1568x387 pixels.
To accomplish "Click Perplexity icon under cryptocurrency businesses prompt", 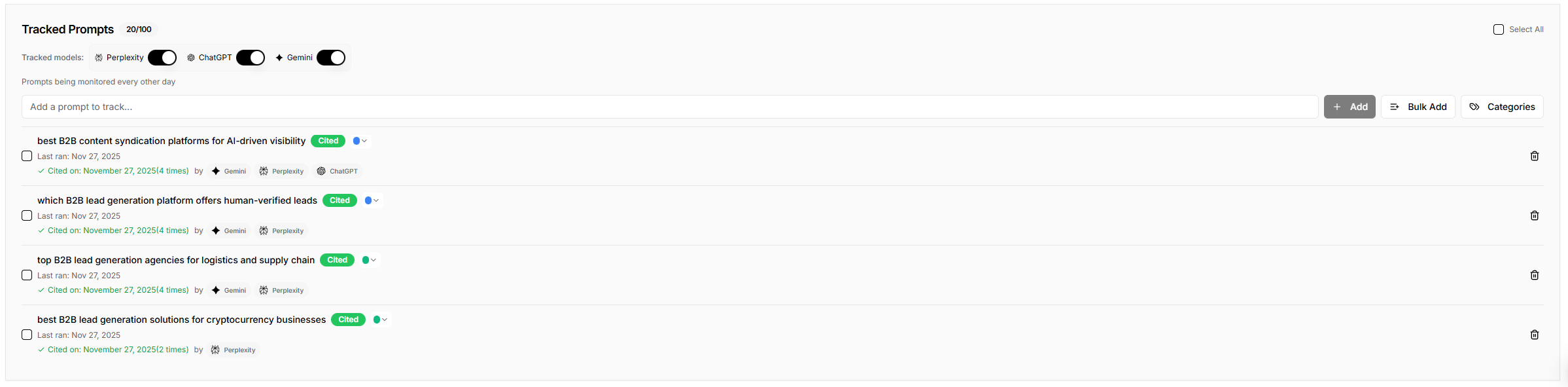I will pos(215,350).
